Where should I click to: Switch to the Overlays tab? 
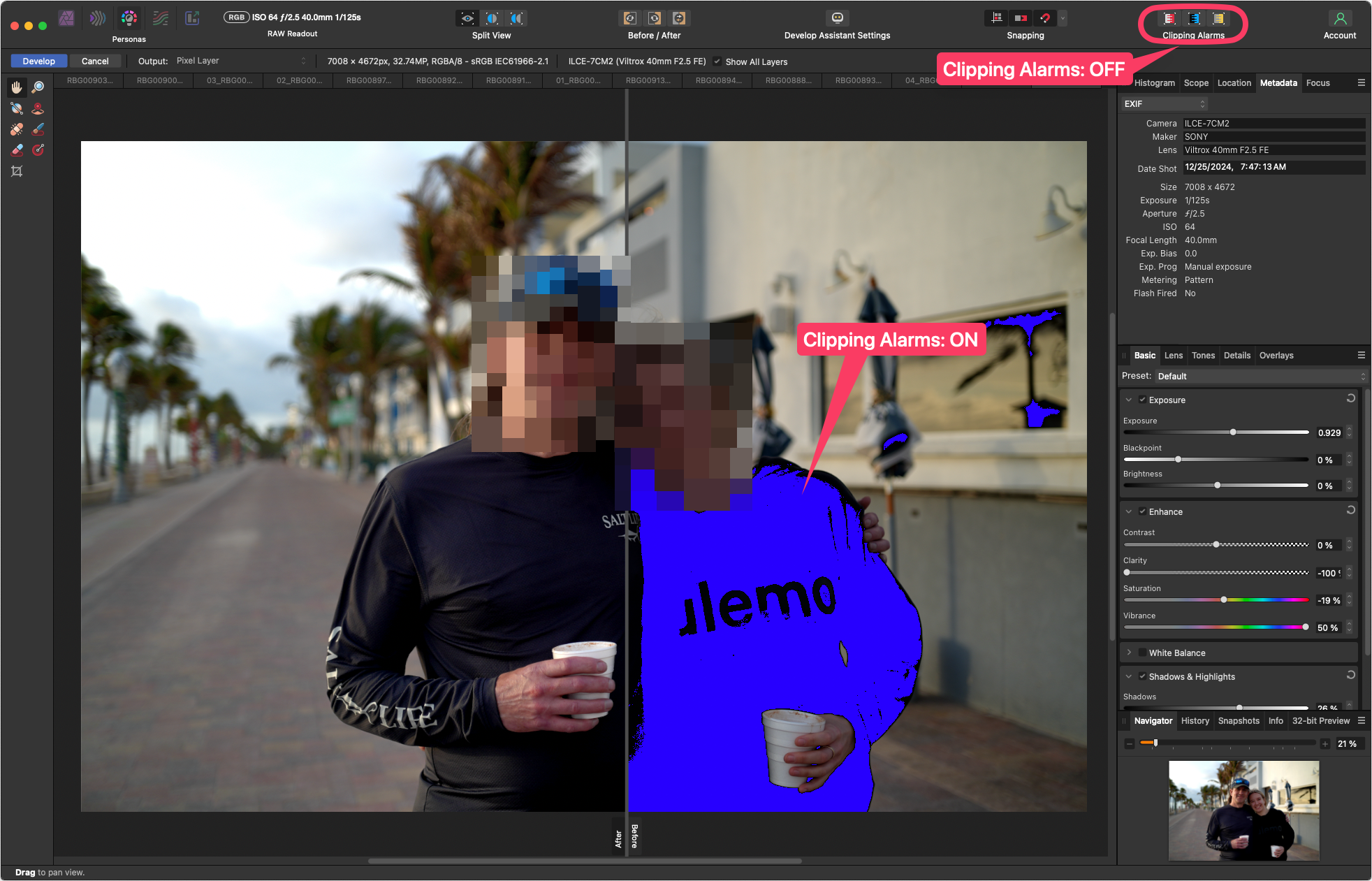[1276, 356]
